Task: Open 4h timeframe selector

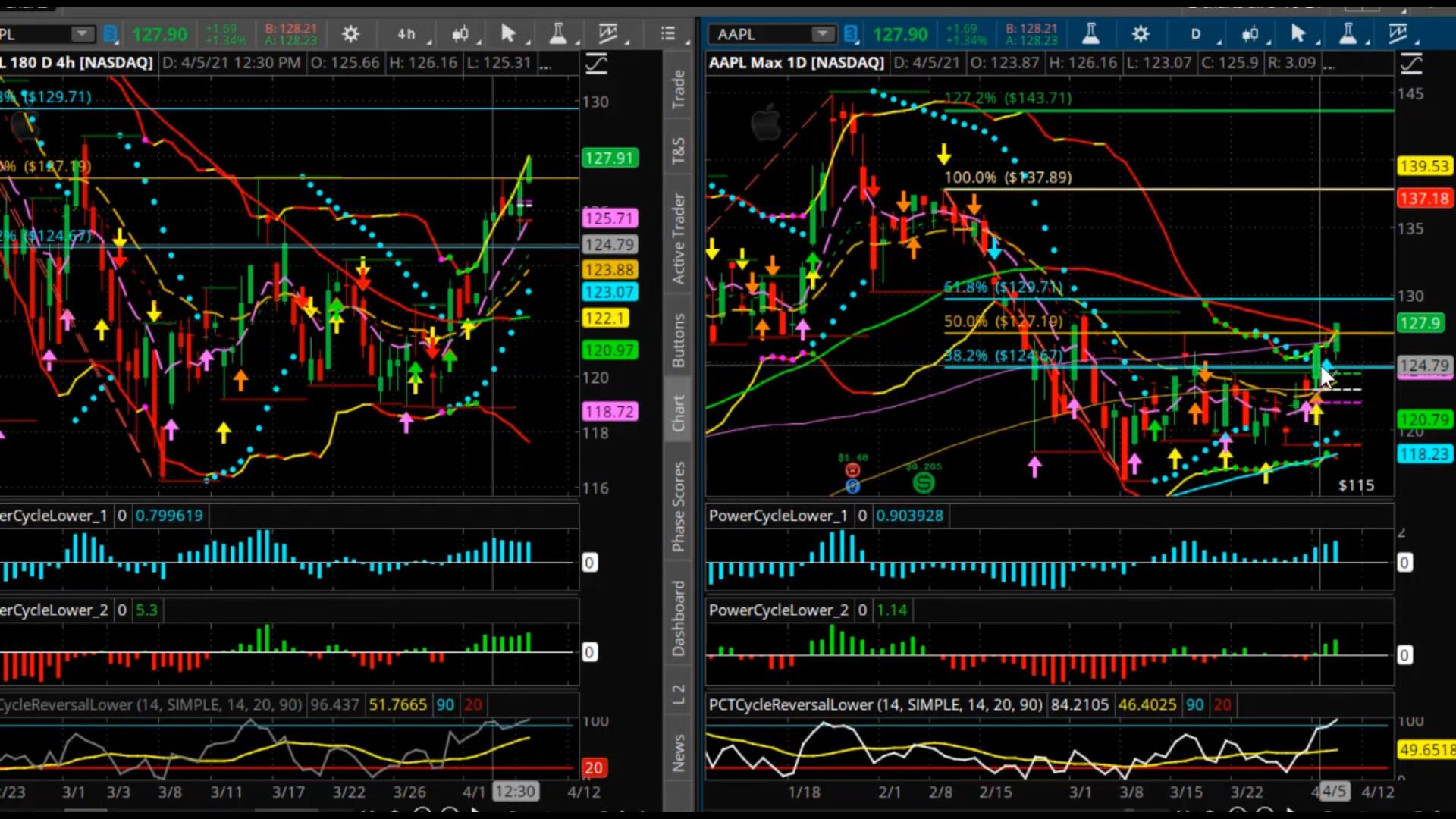Action: point(407,34)
